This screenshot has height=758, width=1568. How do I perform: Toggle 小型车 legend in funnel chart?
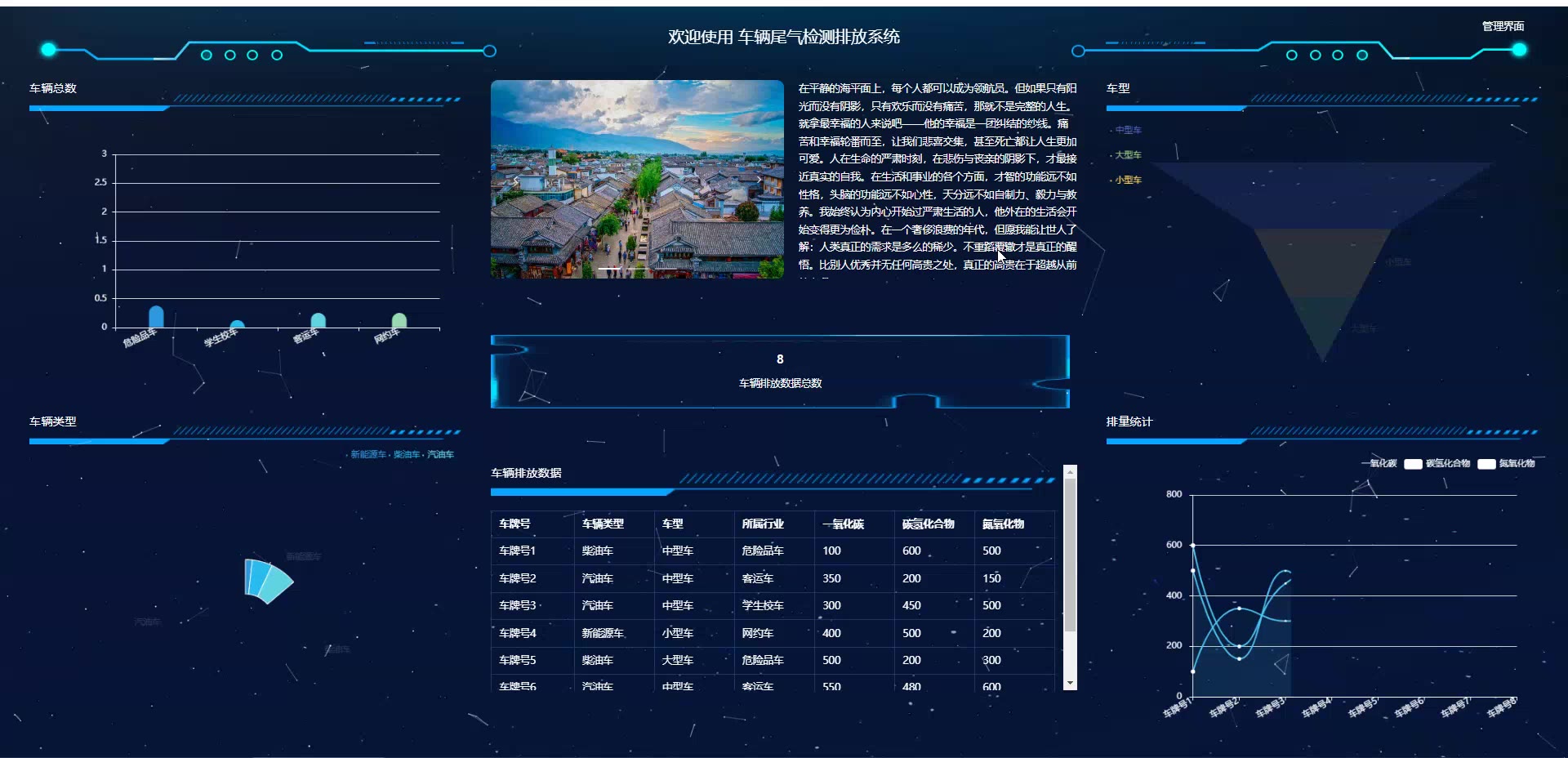(x=1126, y=180)
